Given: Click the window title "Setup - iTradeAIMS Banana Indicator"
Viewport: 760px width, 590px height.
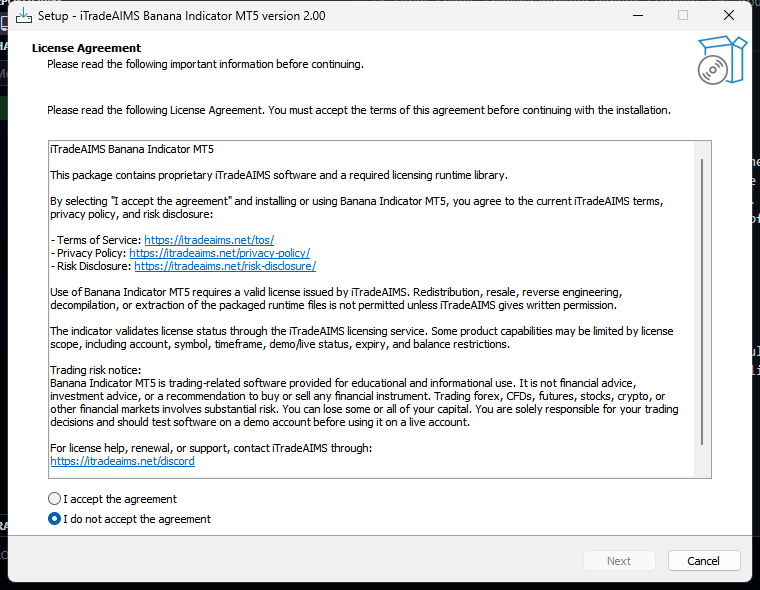Looking at the screenshot, I should point(182,16).
